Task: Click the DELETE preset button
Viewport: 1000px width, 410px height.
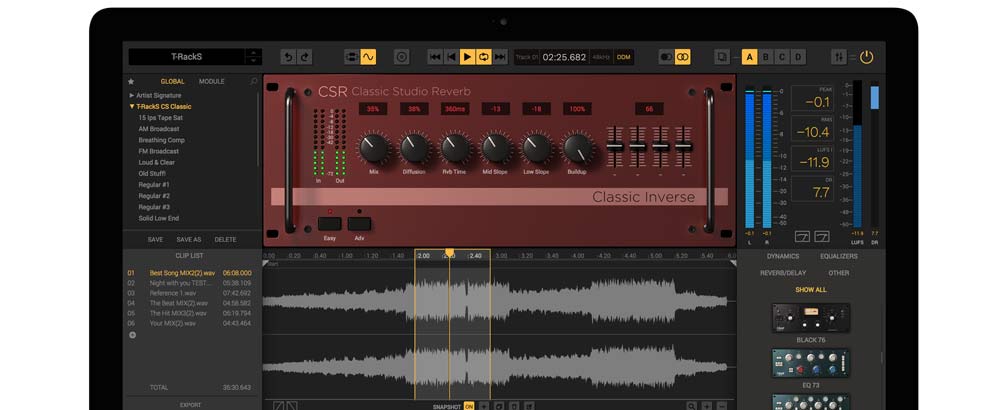Action: (225, 240)
